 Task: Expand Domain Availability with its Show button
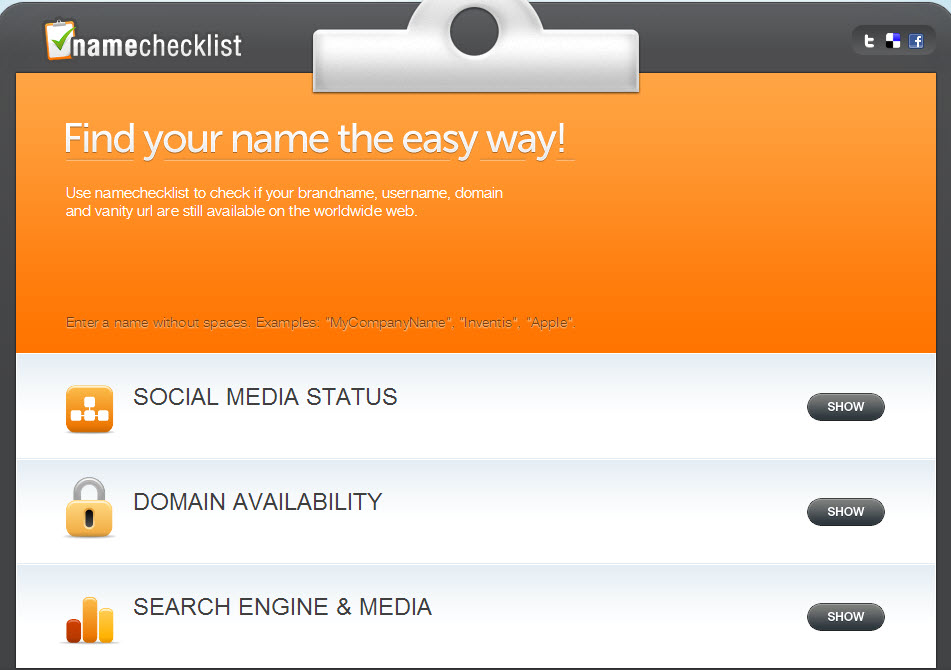click(845, 512)
